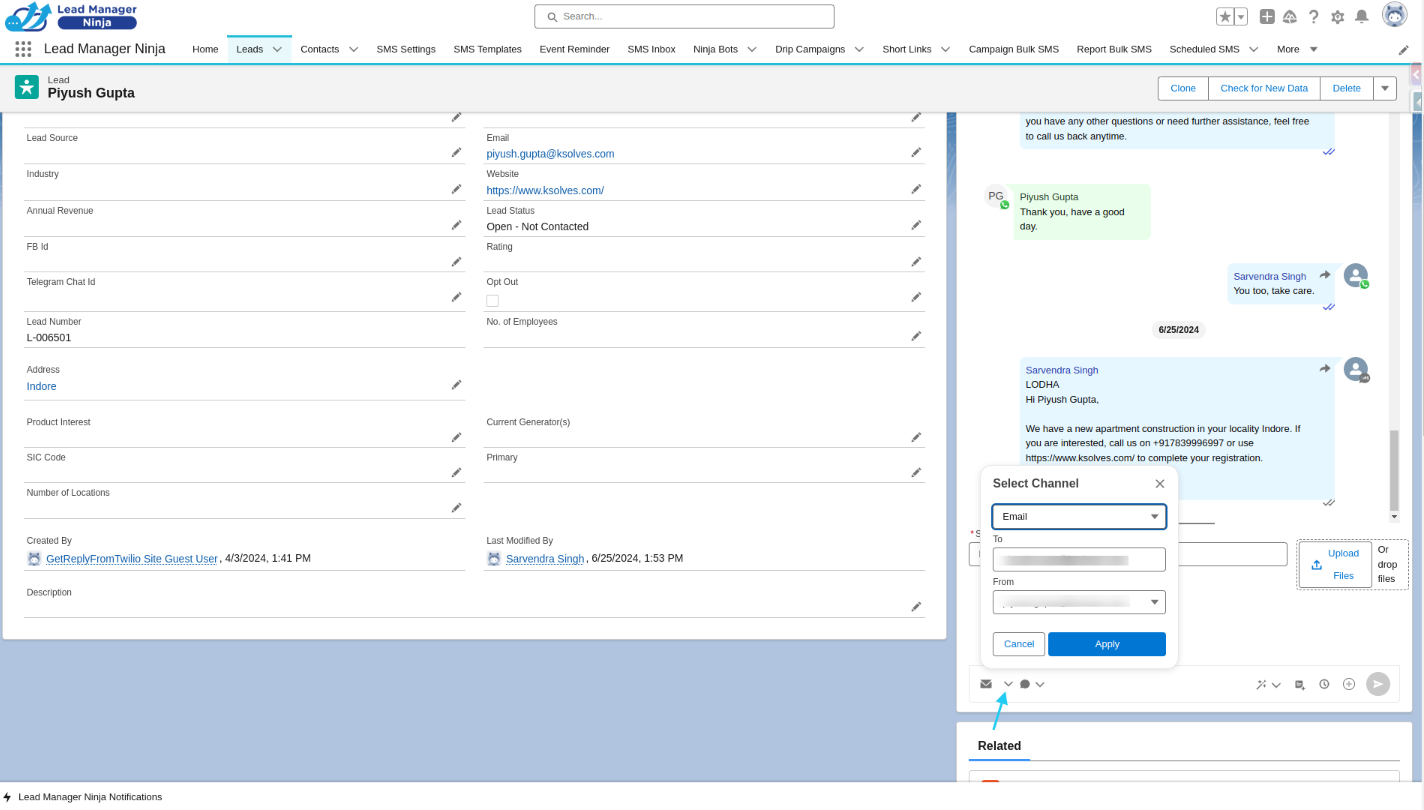Edit the Description field pencil icon
1424x810 pixels.
(916, 607)
